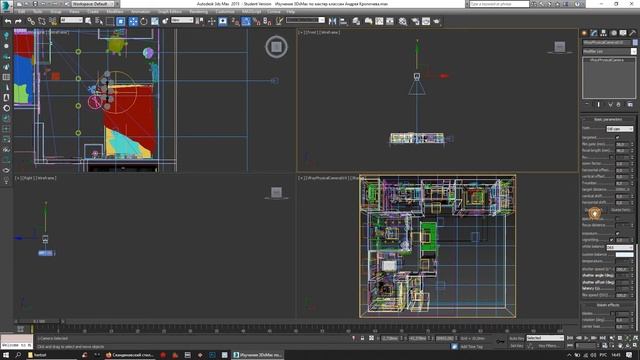Screen dimensions: 640x360
Task: Switch to the Display command panel tab
Action: click(623, 33)
